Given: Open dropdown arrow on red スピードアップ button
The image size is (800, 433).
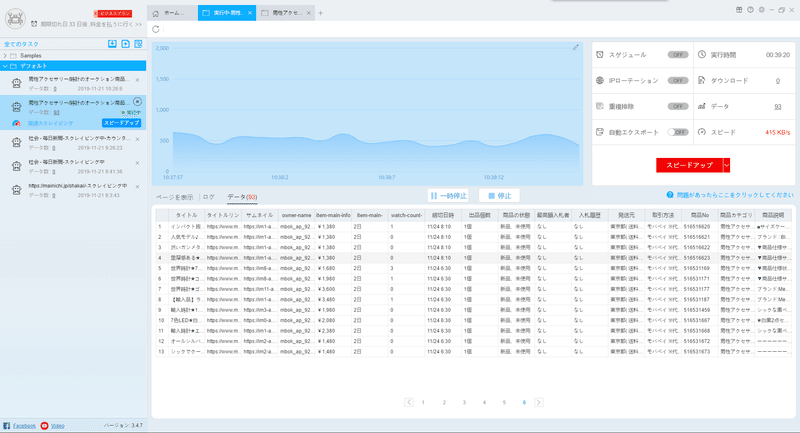Looking at the screenshot, I should (727, 165).
